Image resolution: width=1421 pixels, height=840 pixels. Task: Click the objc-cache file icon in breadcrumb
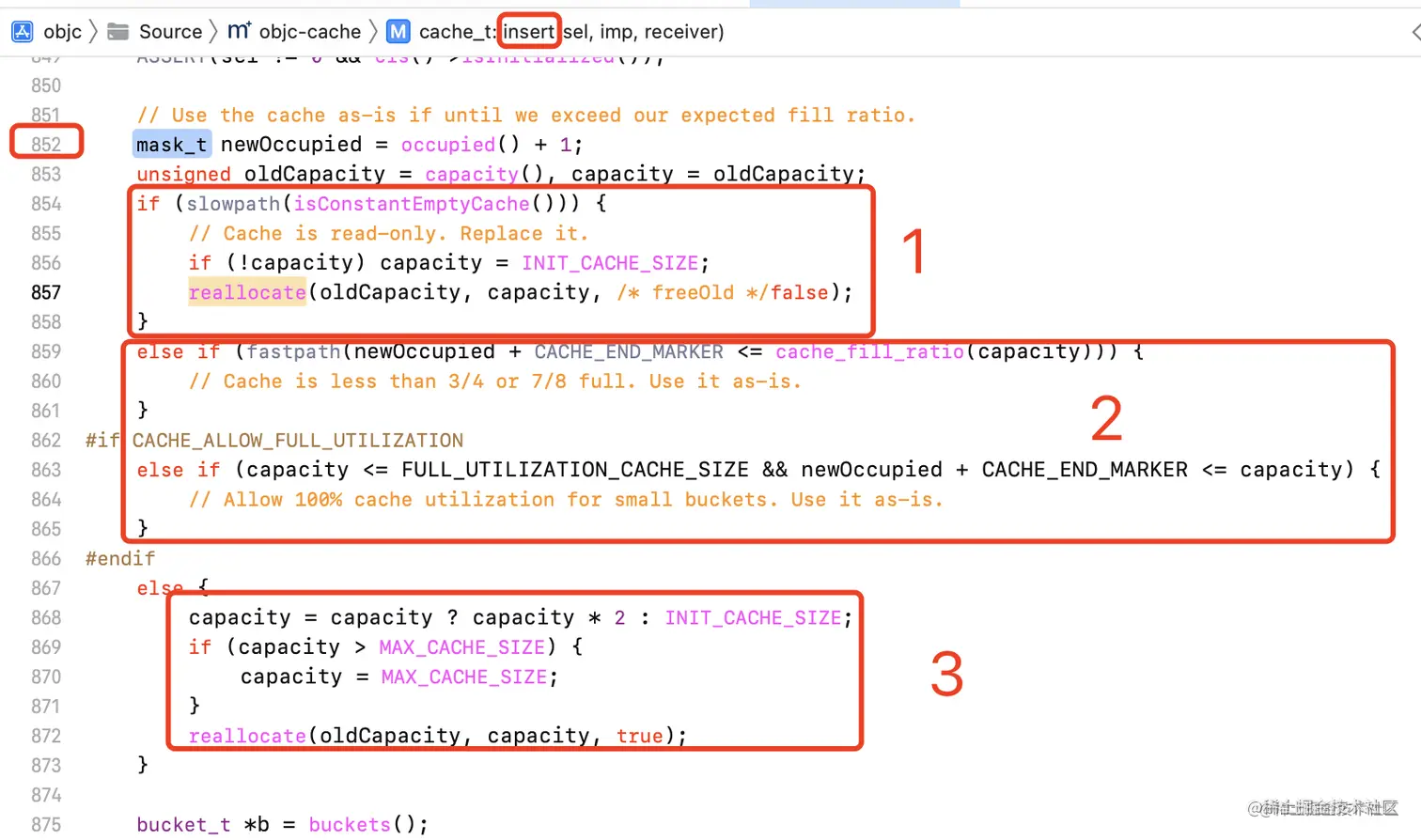pos(239,31)
